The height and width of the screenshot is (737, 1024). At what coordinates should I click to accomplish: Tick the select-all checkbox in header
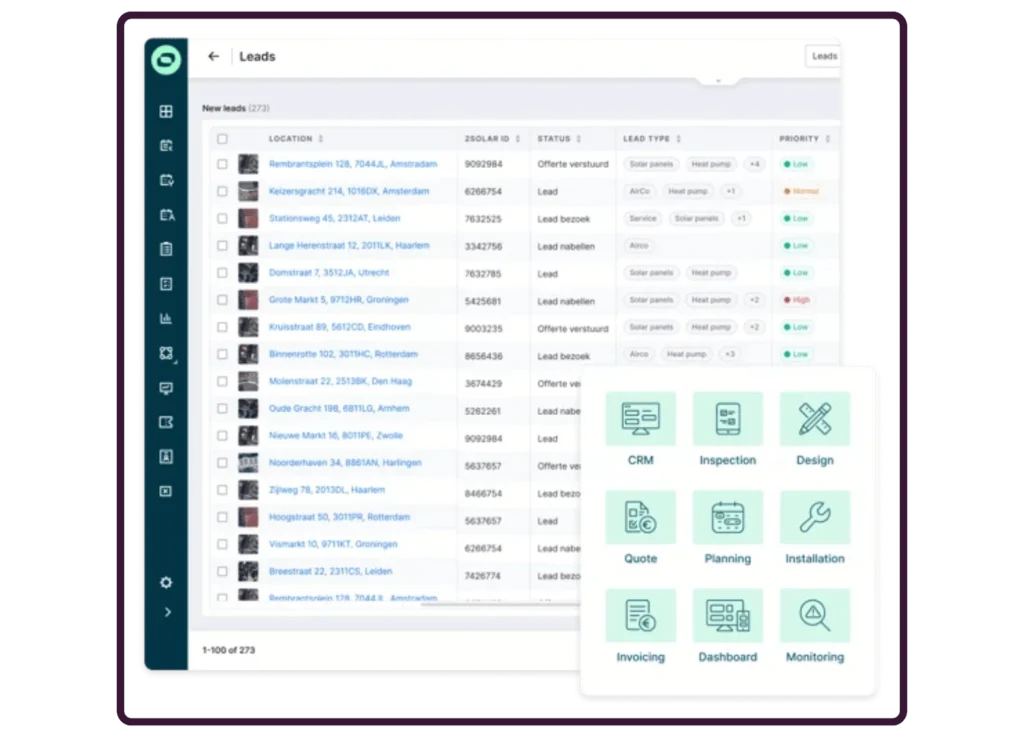[x=222, y=139]
